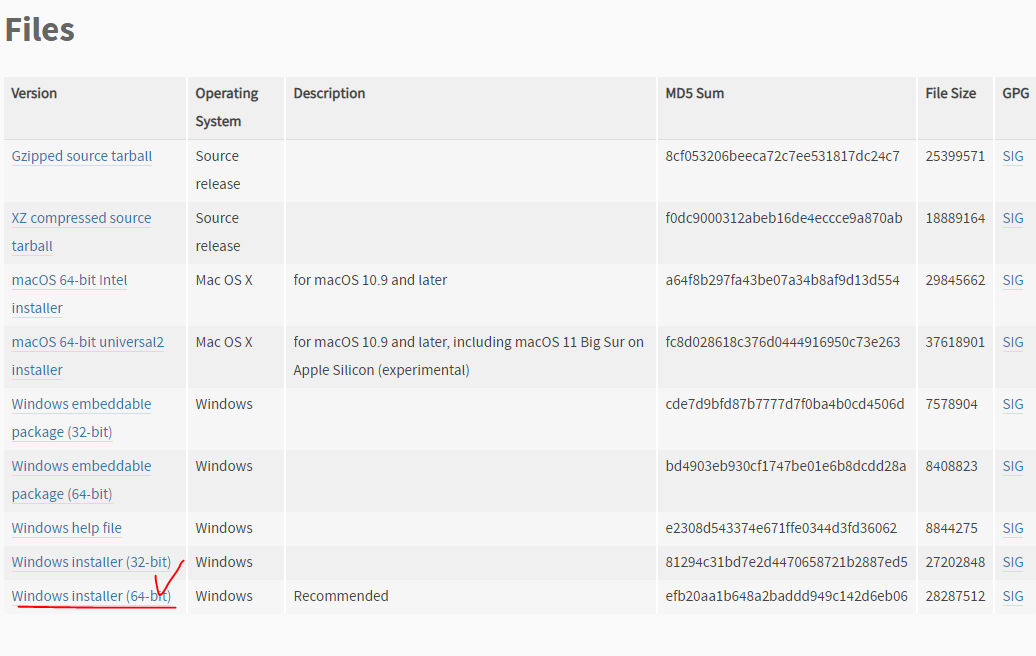Click file size 29845662

pyautogui.click(x=955, y=281)
